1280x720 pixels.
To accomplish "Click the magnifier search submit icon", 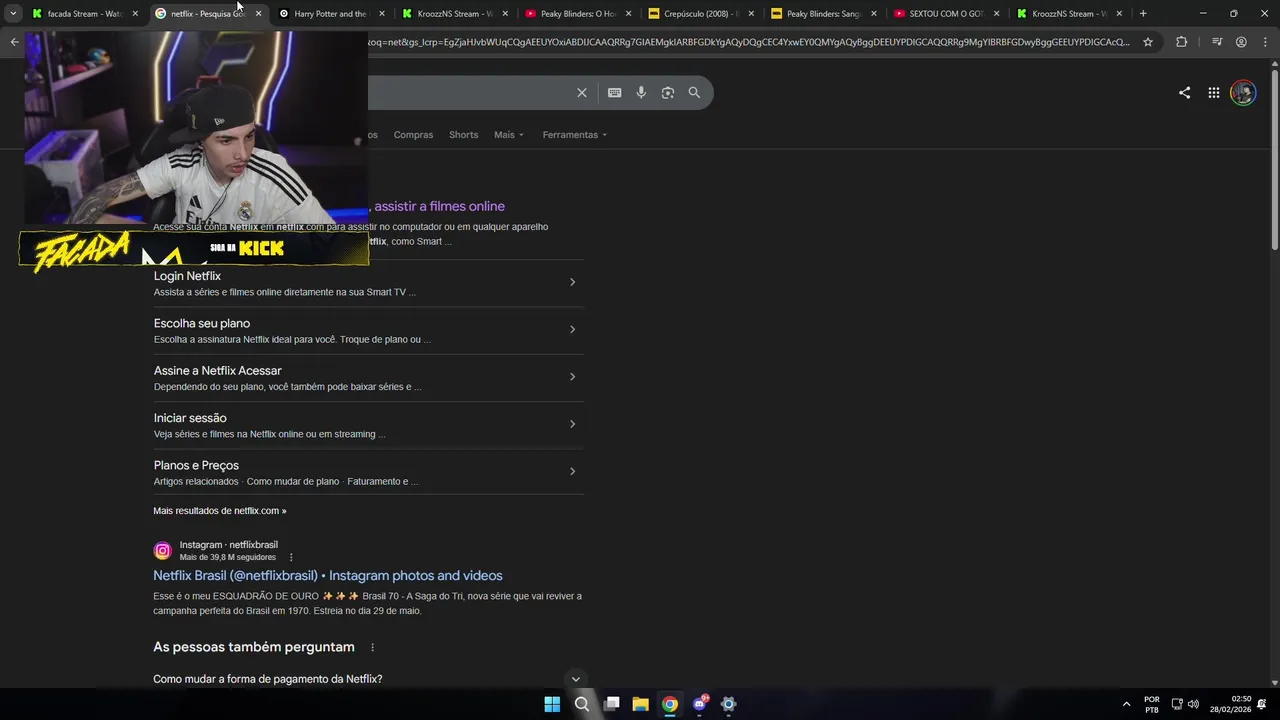I will 694,93.
